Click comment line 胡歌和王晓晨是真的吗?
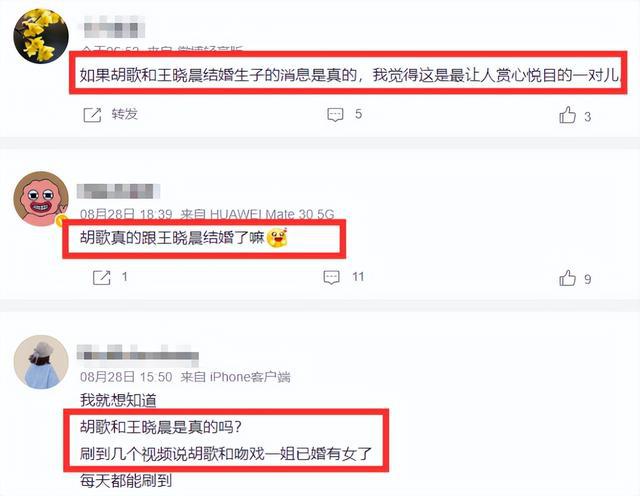Viewport: 640px width, 496px height. [x=161, y=427]
